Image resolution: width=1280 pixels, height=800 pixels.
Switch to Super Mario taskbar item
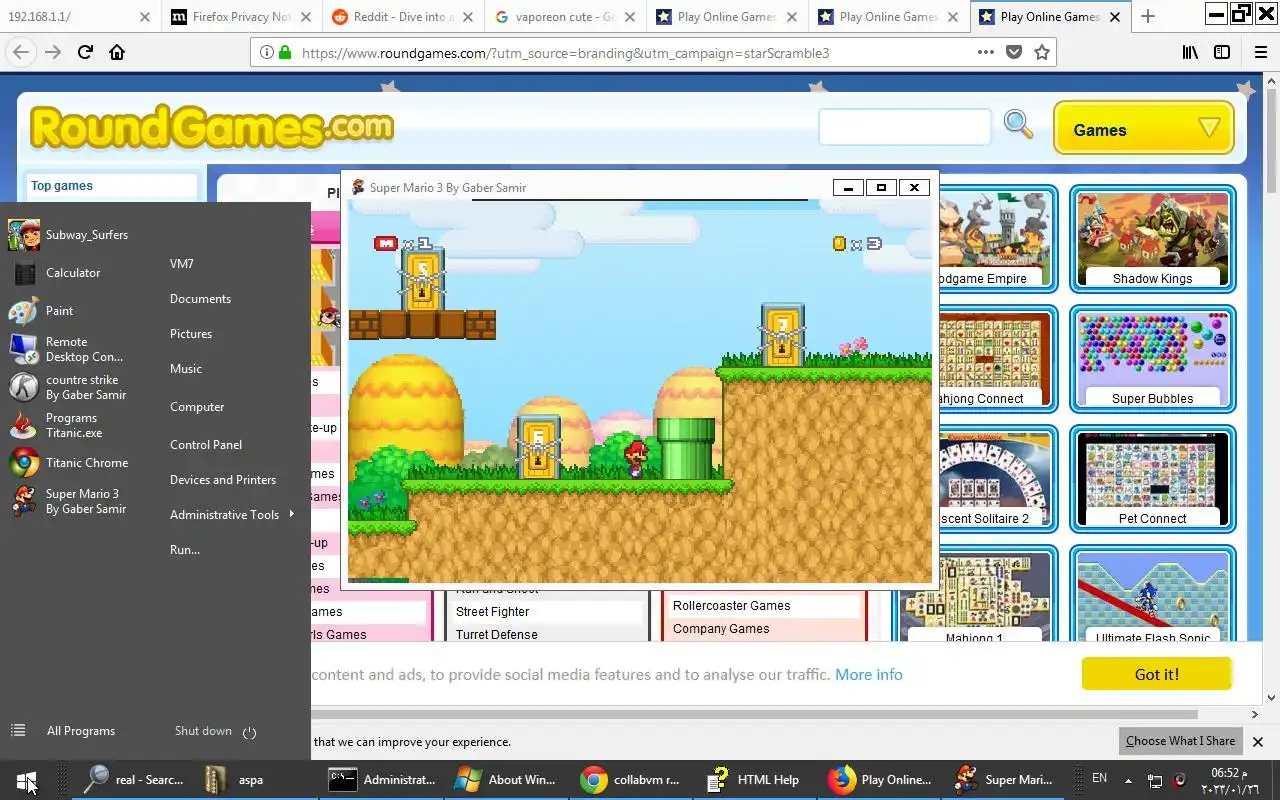pyautogui.click(x=1003, y=780)
